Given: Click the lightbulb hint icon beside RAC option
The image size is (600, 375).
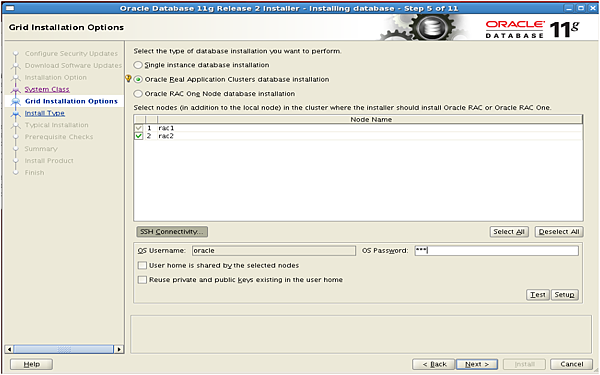Looking at the screenshot, I should coord(128,78).
